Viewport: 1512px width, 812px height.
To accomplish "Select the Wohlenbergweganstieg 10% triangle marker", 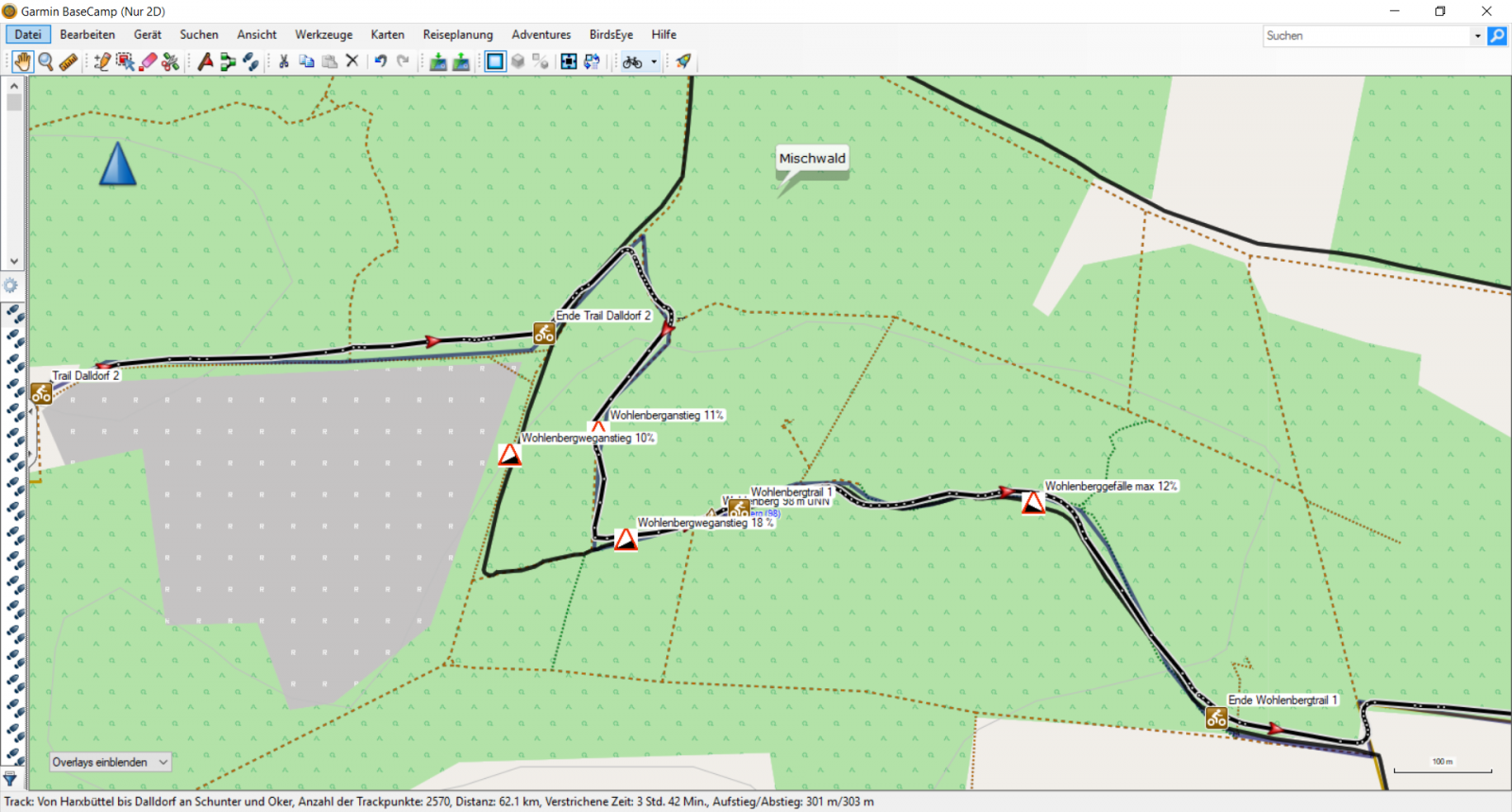I will click(x=510, y=456).
